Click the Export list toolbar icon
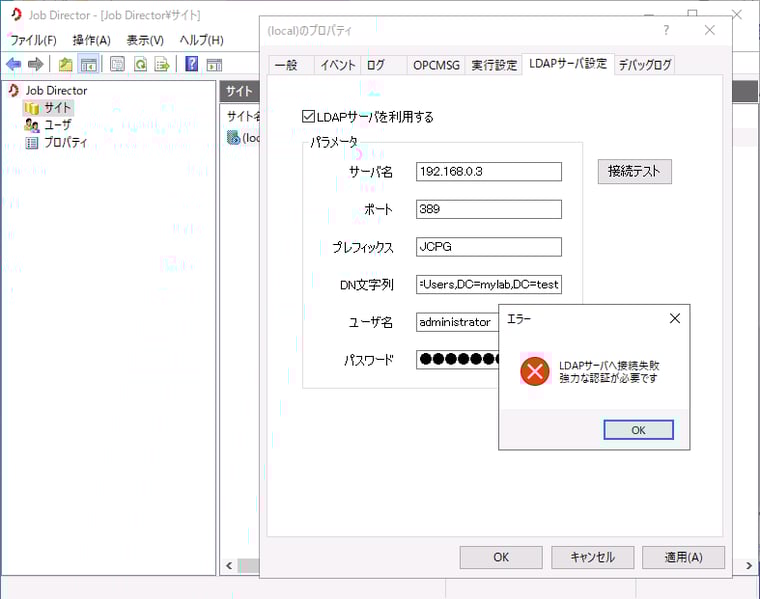760x599 pixels. [162, 64]
